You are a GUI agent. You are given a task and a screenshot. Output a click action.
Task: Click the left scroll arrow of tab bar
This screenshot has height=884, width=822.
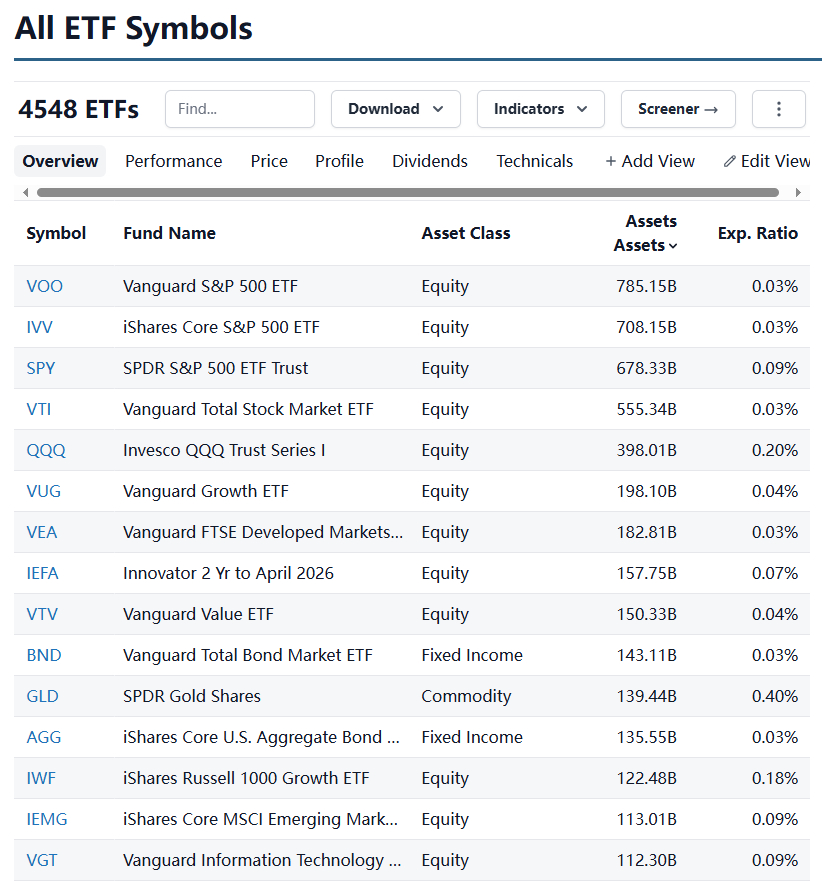[25, 192]
